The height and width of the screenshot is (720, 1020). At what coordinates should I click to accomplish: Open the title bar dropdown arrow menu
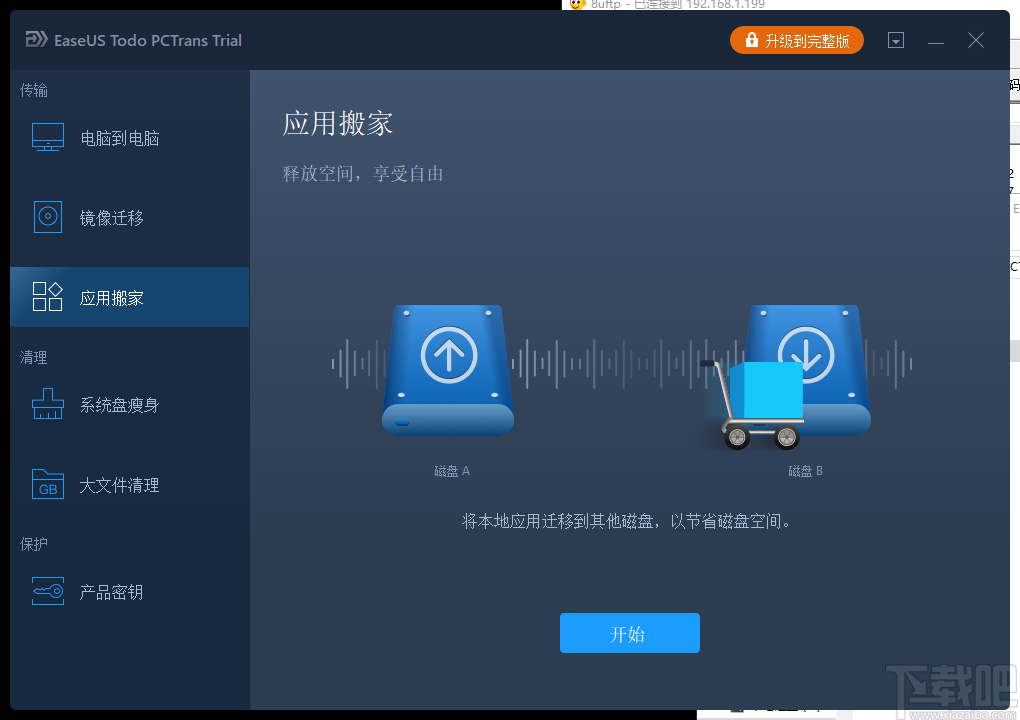(896, 40)
